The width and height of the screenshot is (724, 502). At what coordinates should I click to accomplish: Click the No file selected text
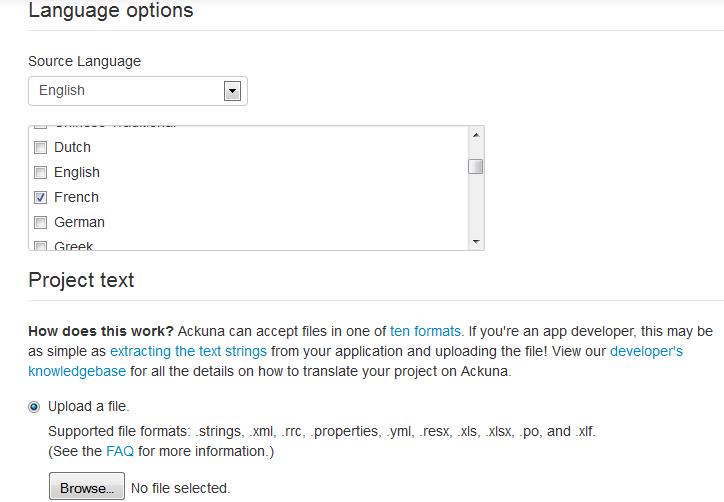[180, 488]
